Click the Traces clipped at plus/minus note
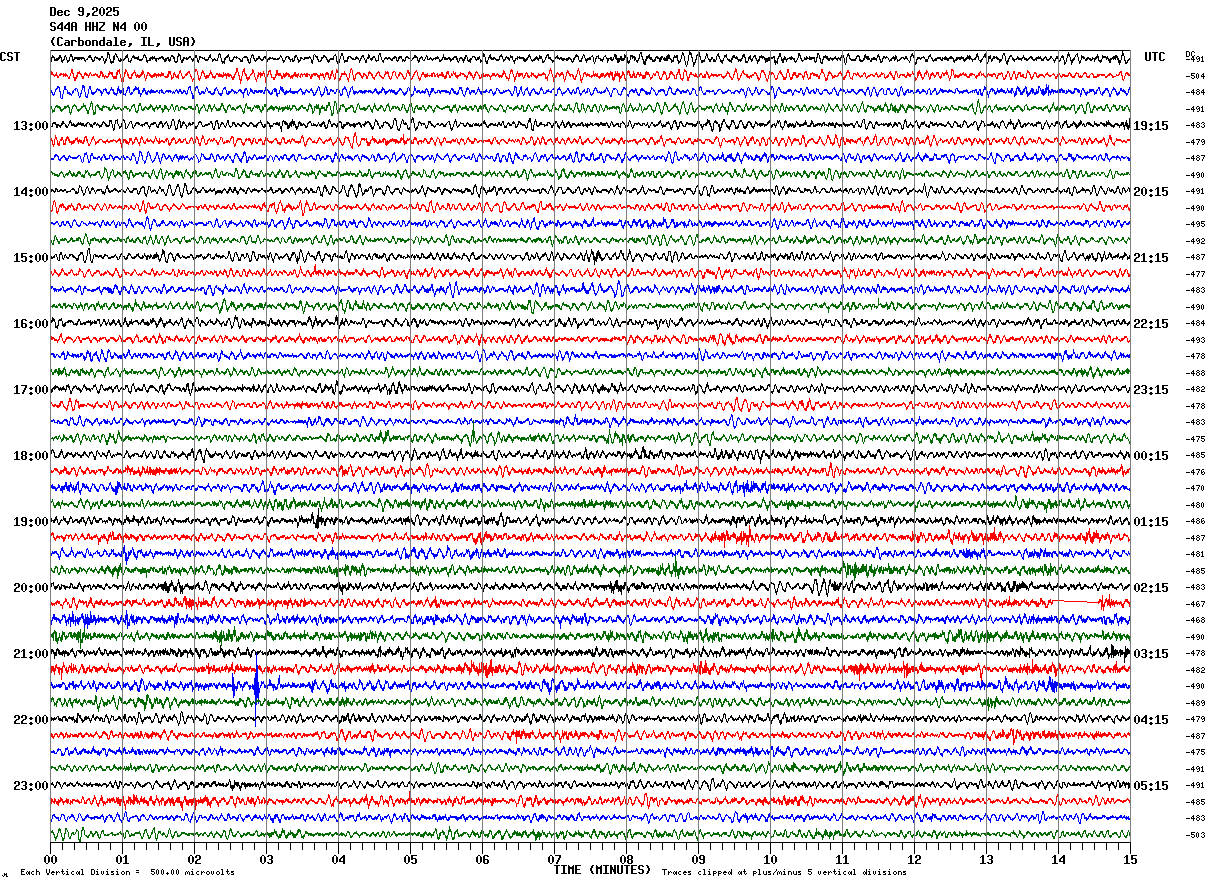This screenshot has height=886, width=1210. [x=784, y=872]
